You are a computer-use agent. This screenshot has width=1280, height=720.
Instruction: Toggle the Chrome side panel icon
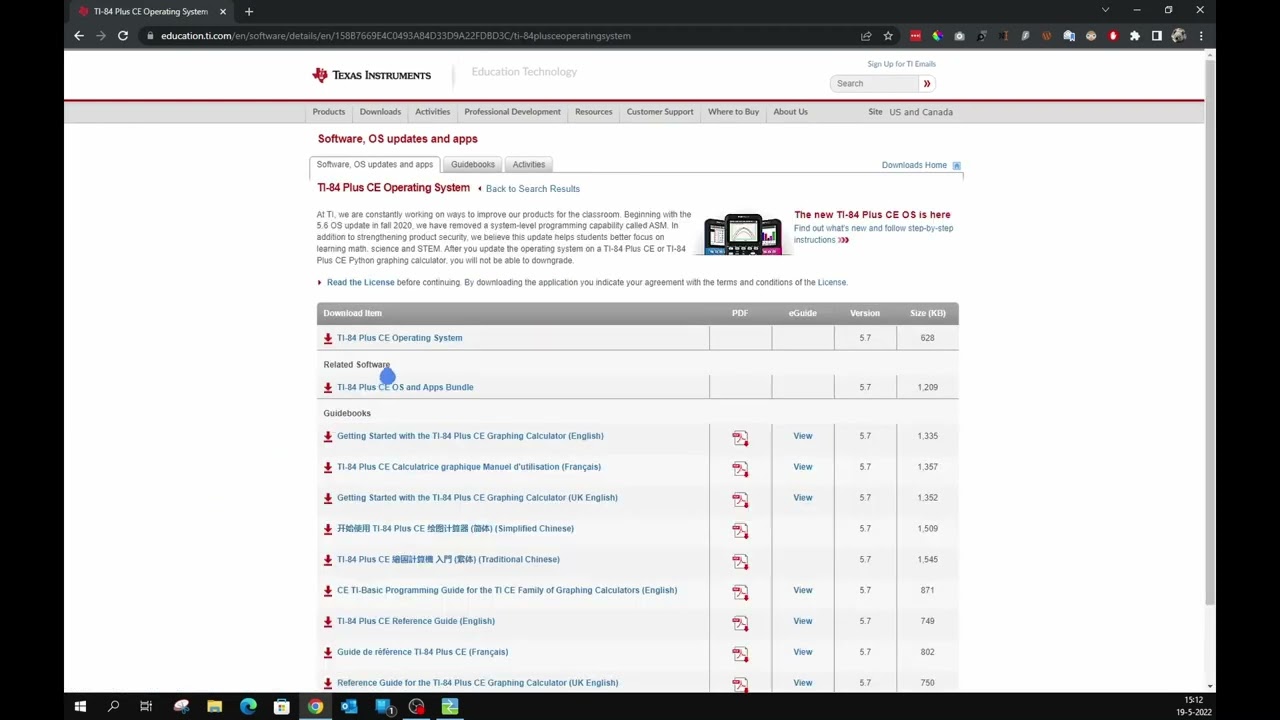point(1157,36)
